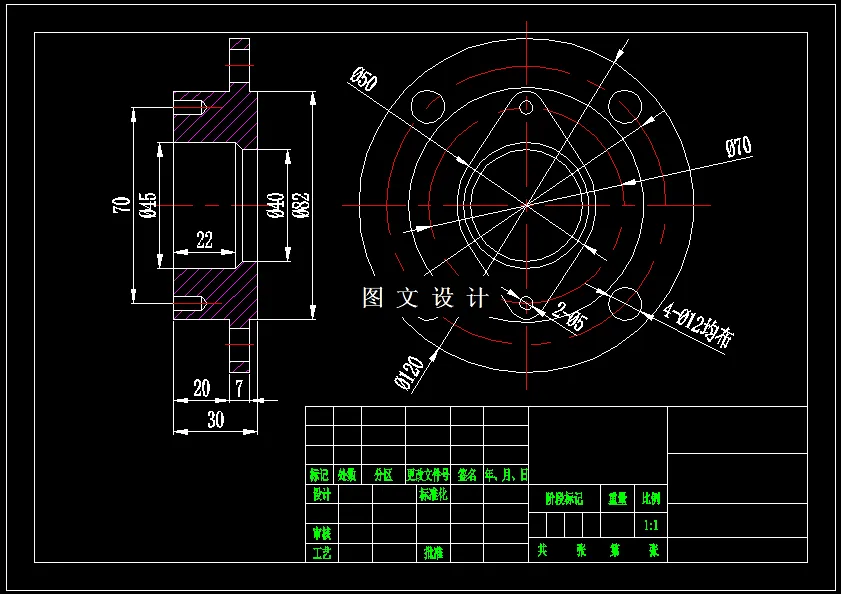841x594 pixels.
Task: Click the 工艺 label in title block
Action: [x=322, y=553]
